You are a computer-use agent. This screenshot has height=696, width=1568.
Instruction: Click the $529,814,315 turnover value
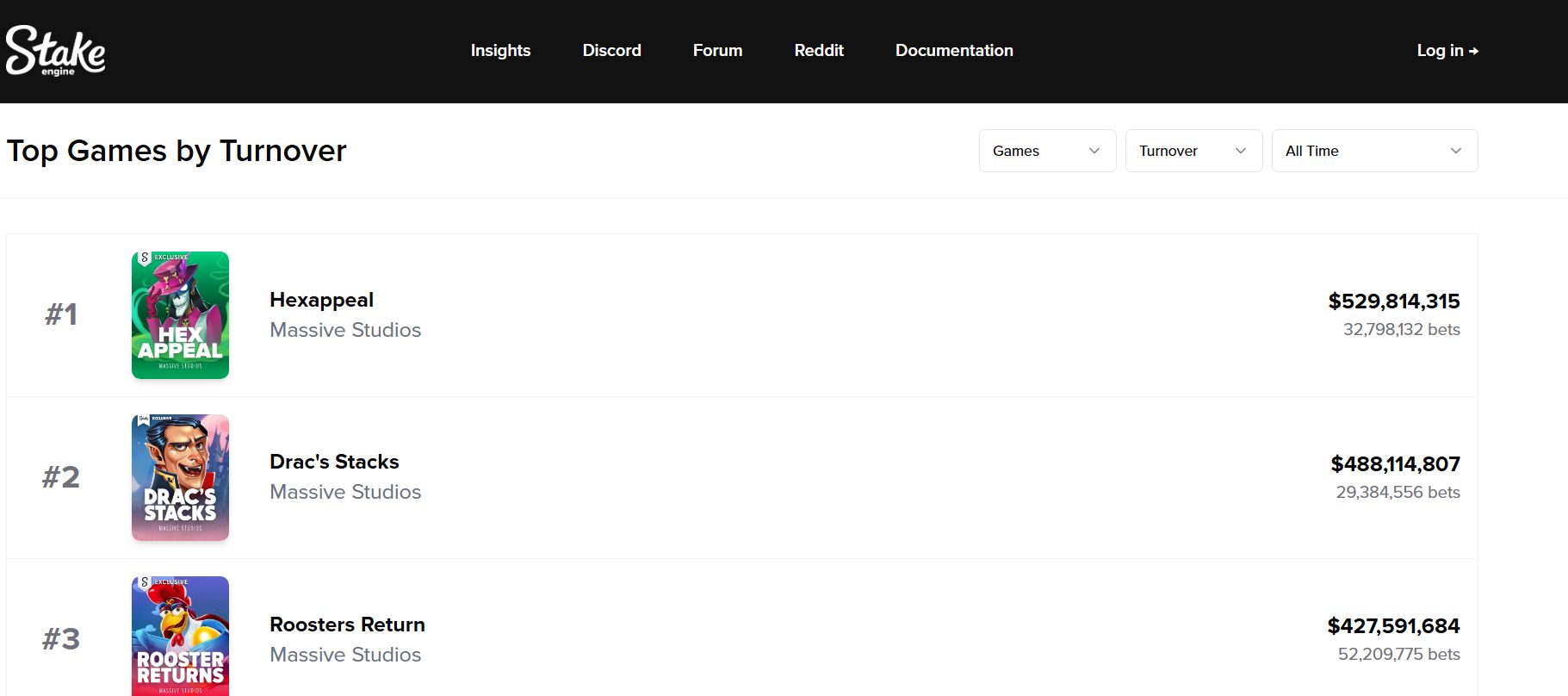[x=1394, y=301]
